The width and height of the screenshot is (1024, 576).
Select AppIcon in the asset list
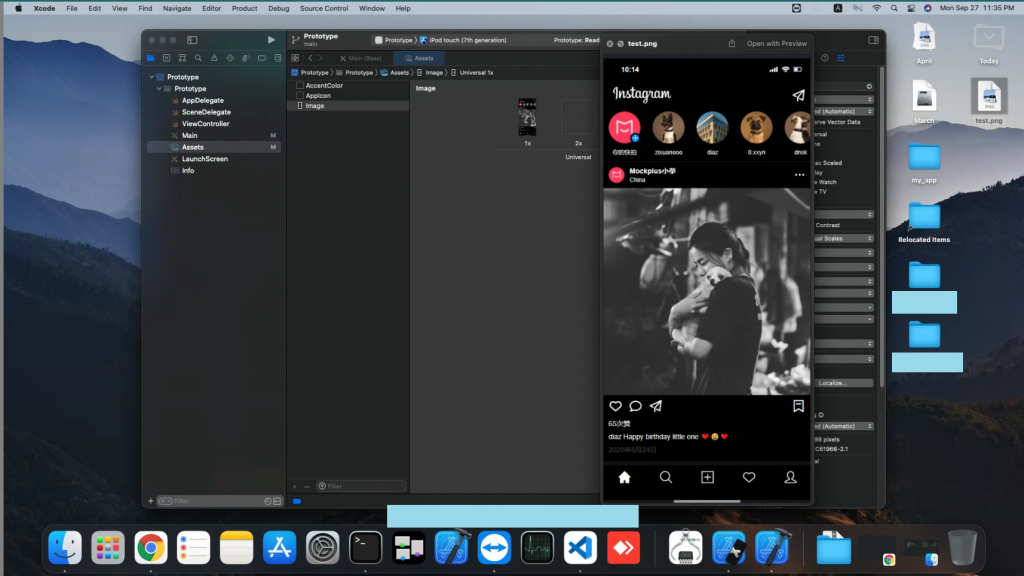tap(318, 95)
